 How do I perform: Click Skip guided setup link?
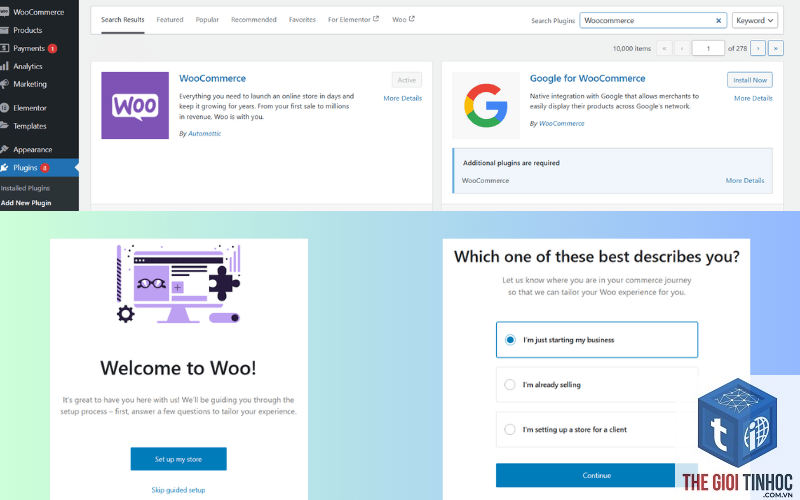pos(178,490)
